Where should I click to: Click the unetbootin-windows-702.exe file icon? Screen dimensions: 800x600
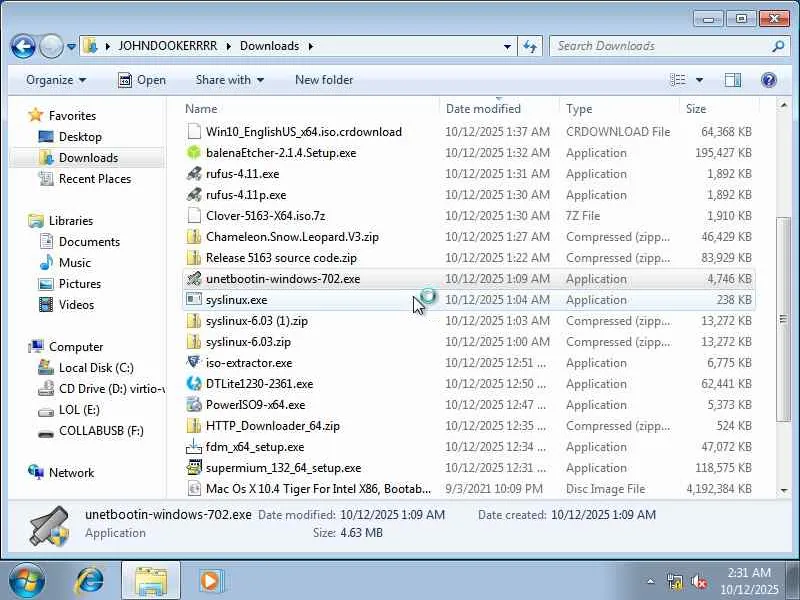click(x=194, y=279)
